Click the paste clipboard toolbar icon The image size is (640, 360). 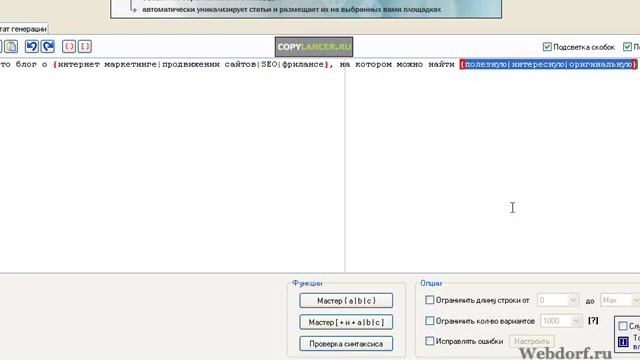tap(11, 47)
